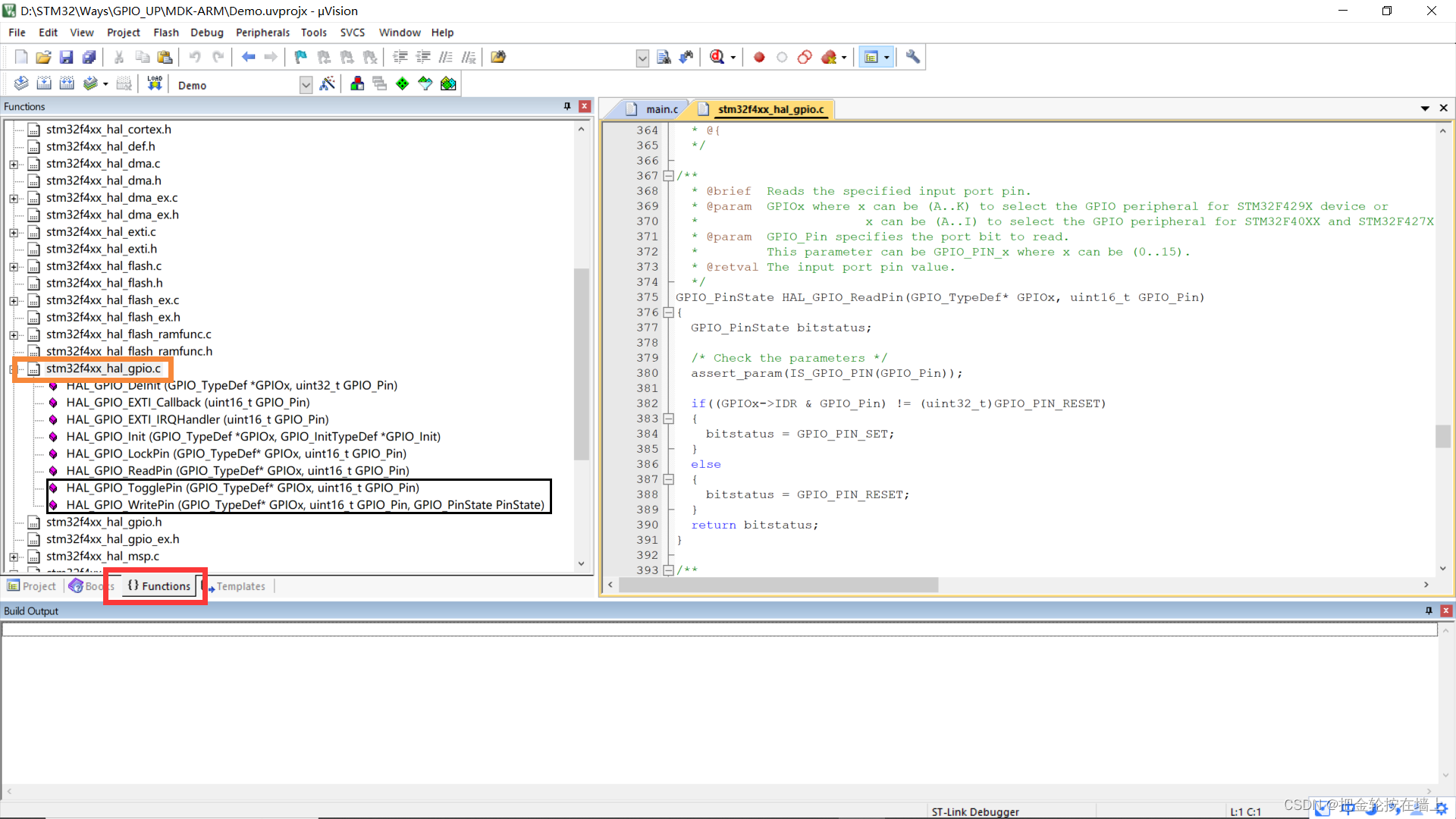Screen dimensions: 1456x819
Task: Select HAL_GPIO_LockPin function entry
Action: [x=236, y=453]
